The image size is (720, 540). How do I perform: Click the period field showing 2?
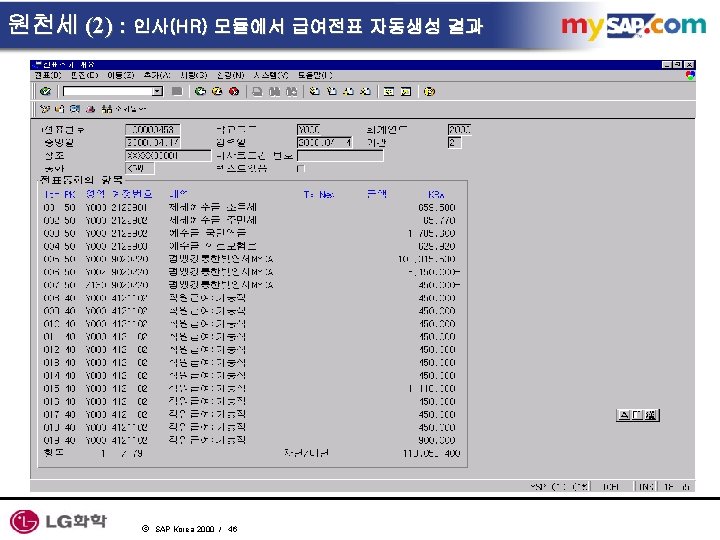pos(455,143)
